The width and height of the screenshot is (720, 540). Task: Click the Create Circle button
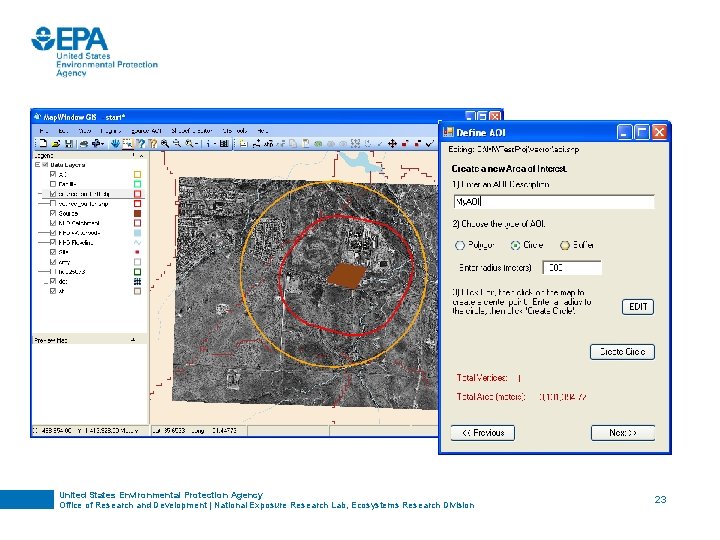(x=622, y=352)
